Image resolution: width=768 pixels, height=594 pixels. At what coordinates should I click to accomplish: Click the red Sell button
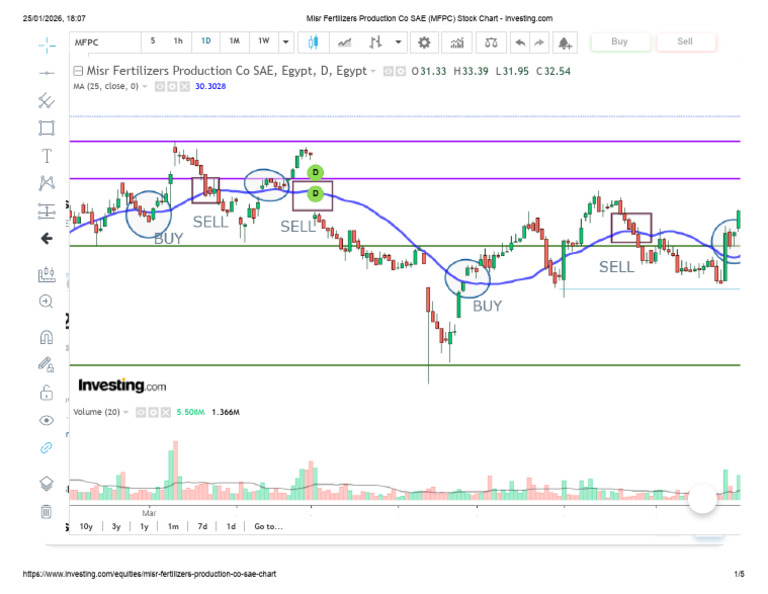point(685,42)
